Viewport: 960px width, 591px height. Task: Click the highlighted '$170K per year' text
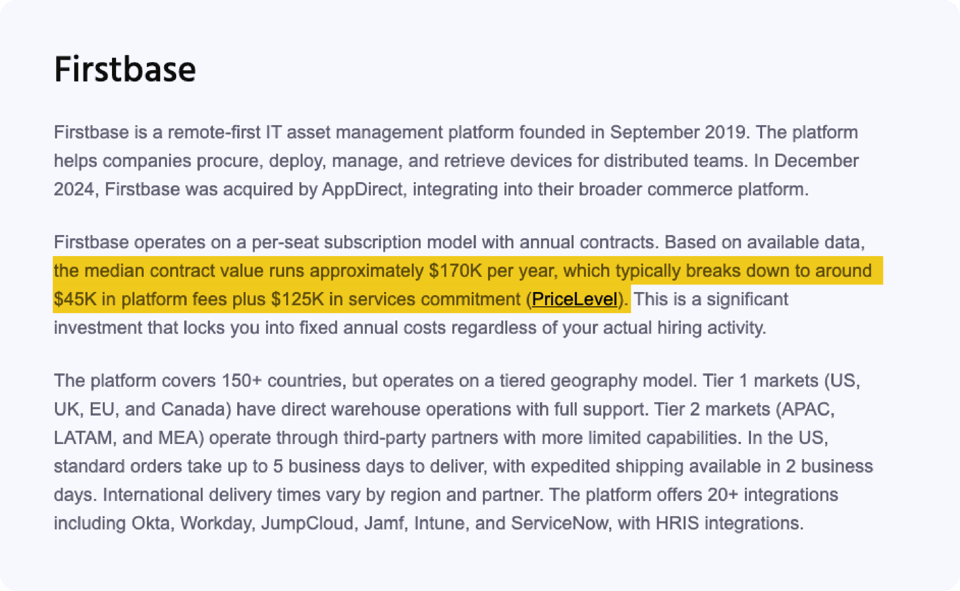click(x=493, y=271)
